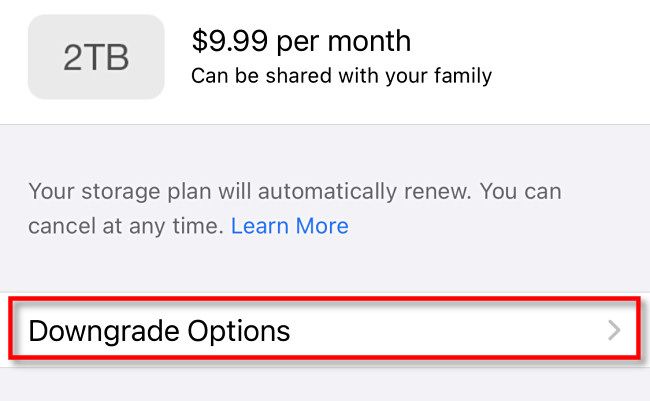Open the Learn More link

coord(289,226)
